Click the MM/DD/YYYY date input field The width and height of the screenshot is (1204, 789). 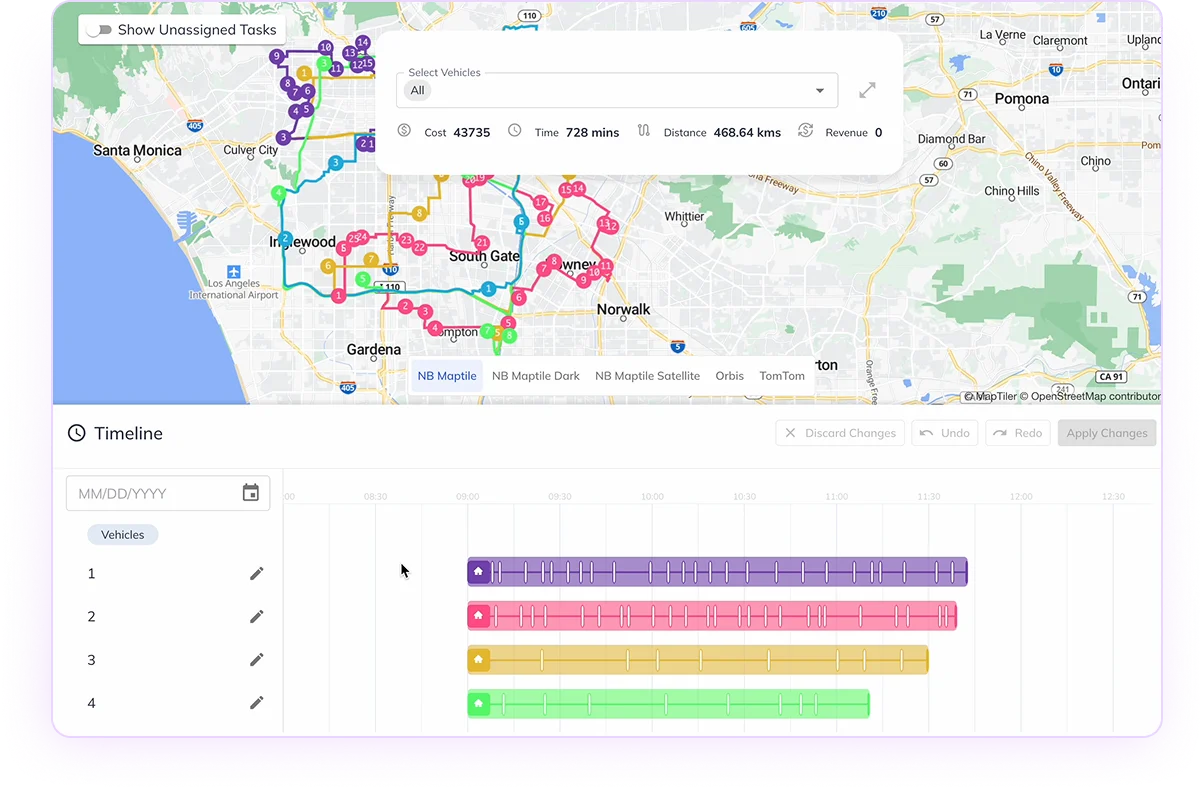click(150, 492)
